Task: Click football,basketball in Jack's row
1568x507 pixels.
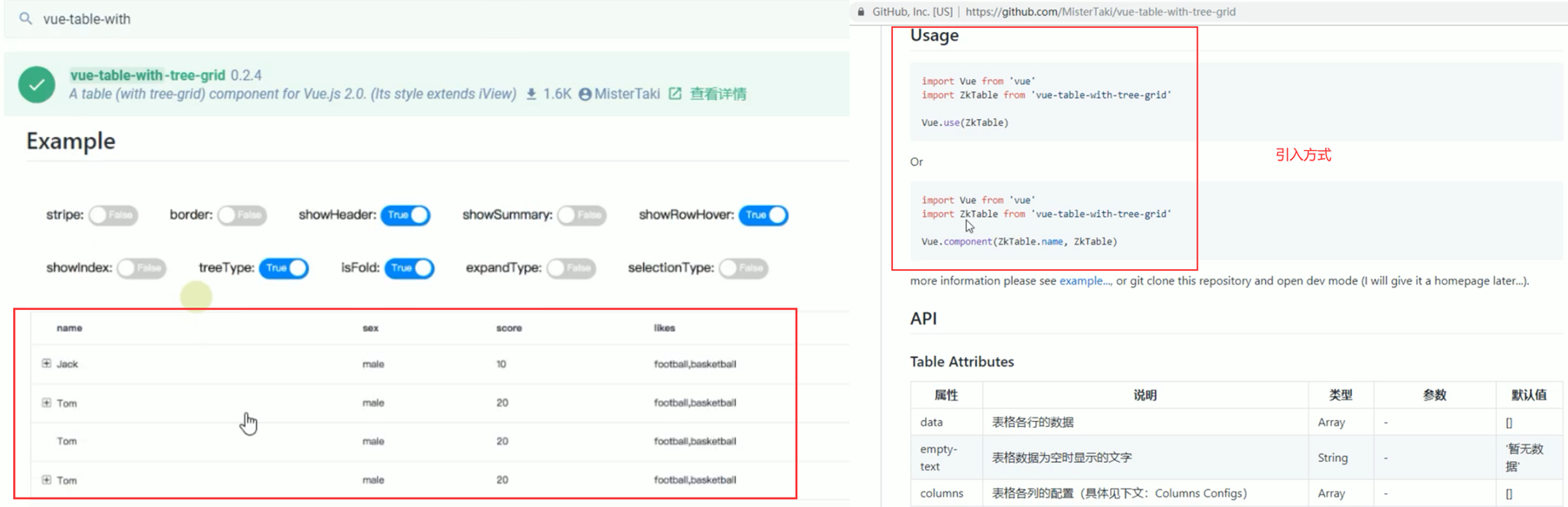Action: pyautogui.click(x=695, y=365)
